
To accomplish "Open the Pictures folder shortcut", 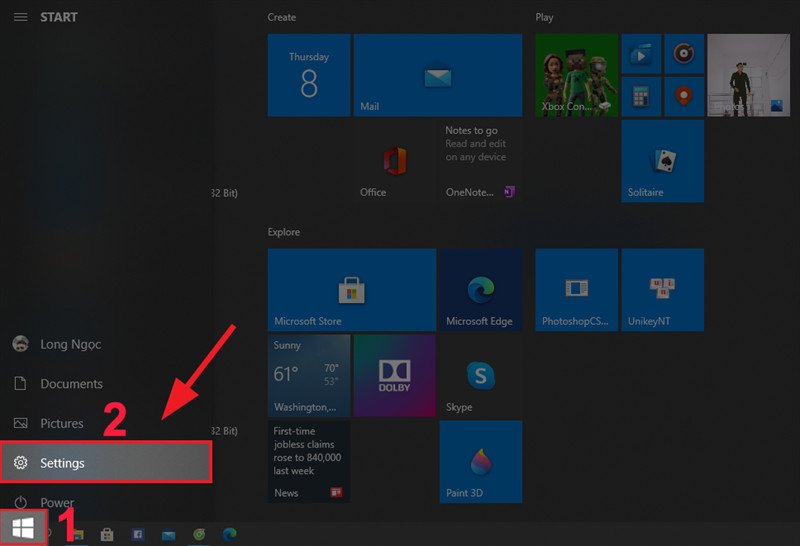I will coord(61,424).
